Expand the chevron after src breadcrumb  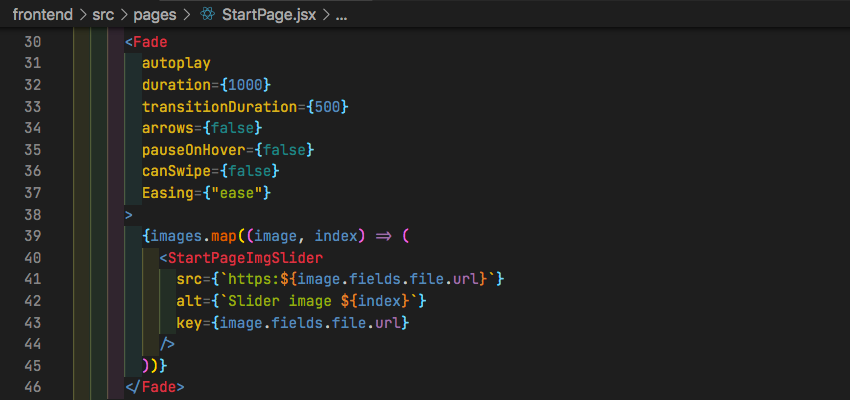124,15
